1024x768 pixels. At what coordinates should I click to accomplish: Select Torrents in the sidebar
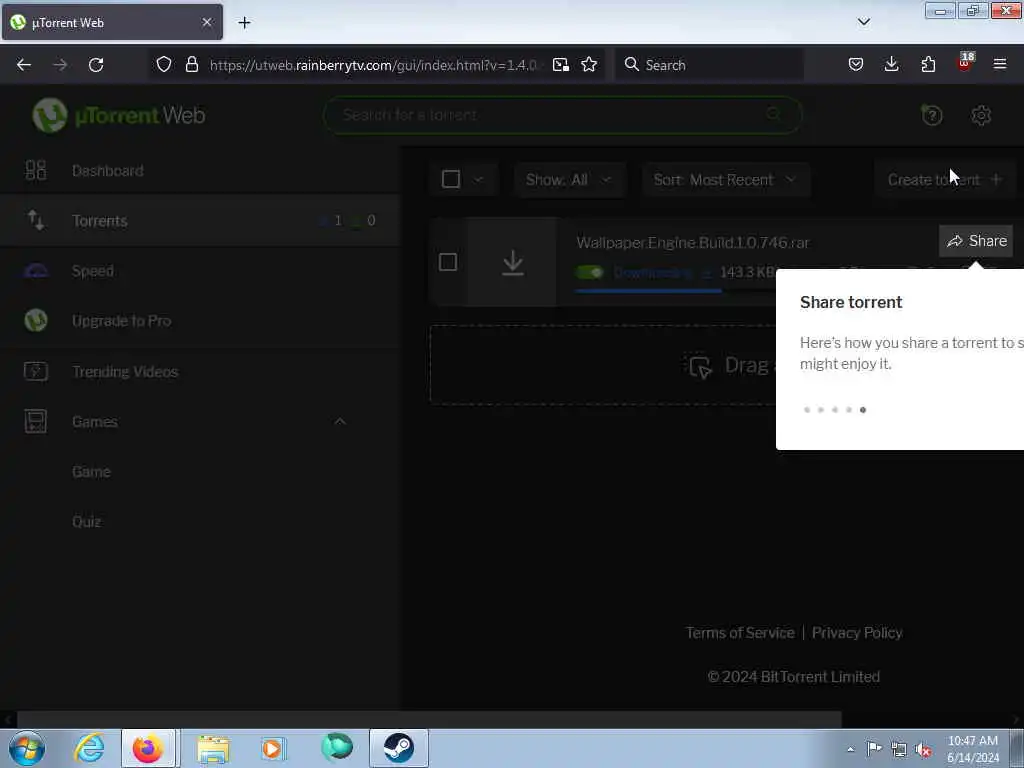tap(199, 221)
